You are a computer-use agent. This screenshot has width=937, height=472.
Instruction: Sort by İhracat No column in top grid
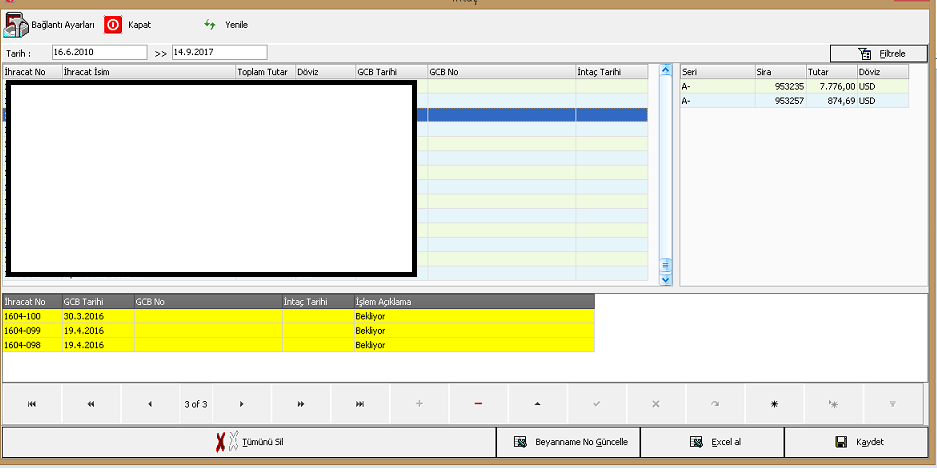point(33,72)
